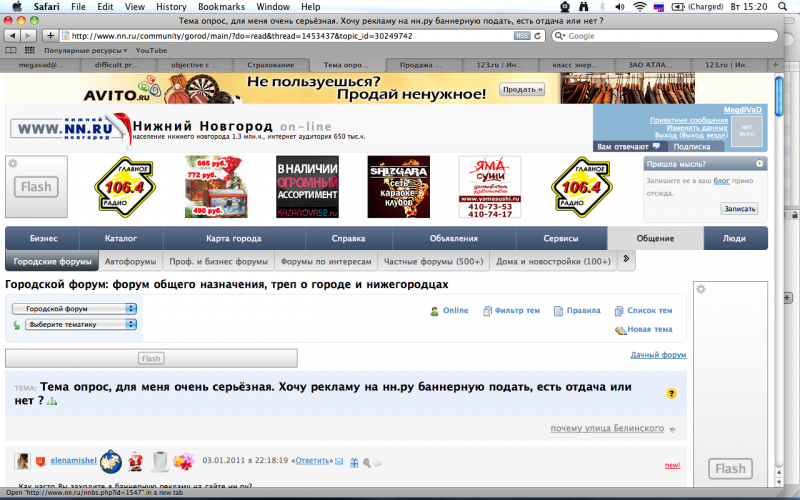Open the Карта города section

point(234,238)
